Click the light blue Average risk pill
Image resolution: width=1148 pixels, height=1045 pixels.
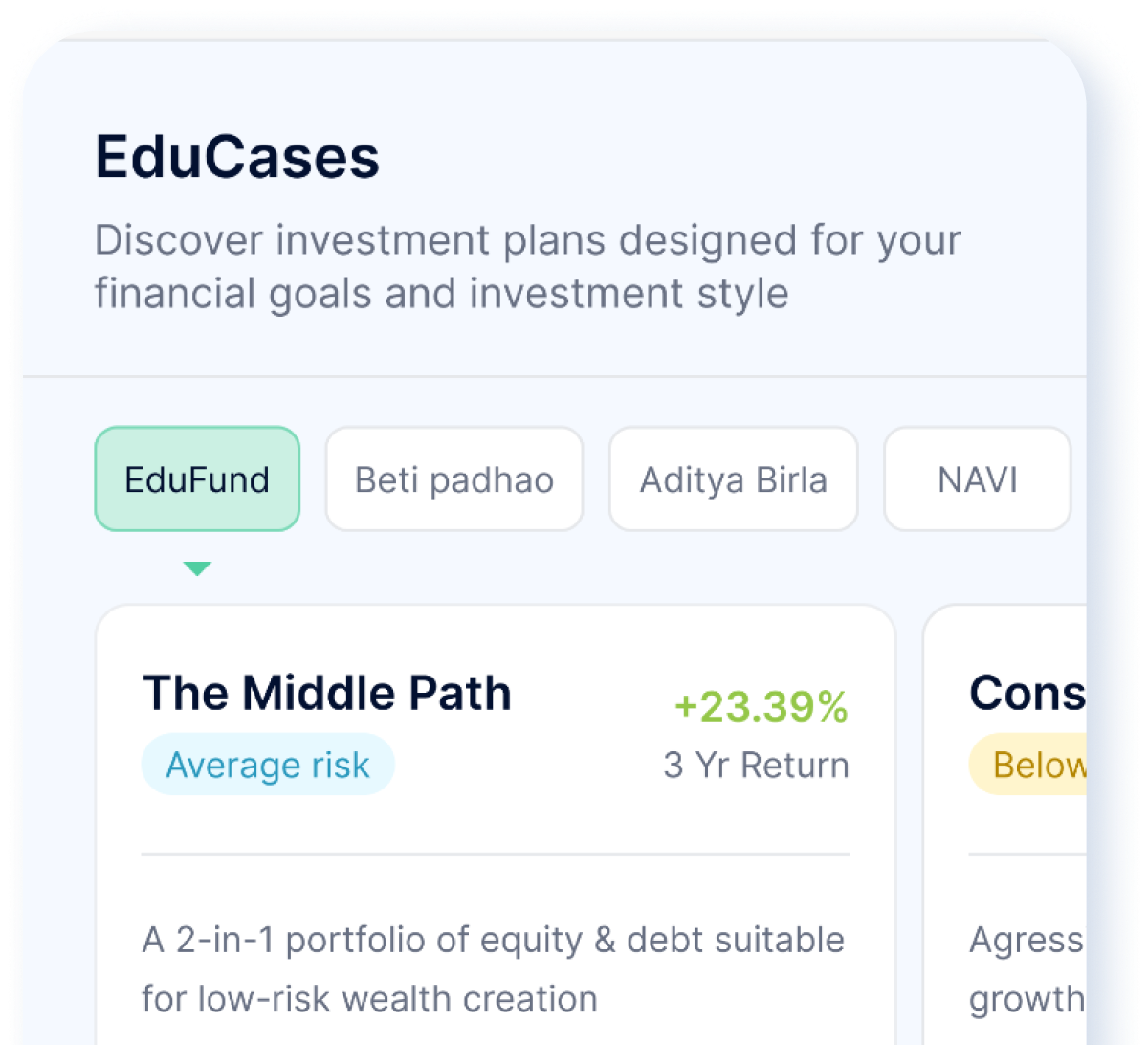point(267,765)
